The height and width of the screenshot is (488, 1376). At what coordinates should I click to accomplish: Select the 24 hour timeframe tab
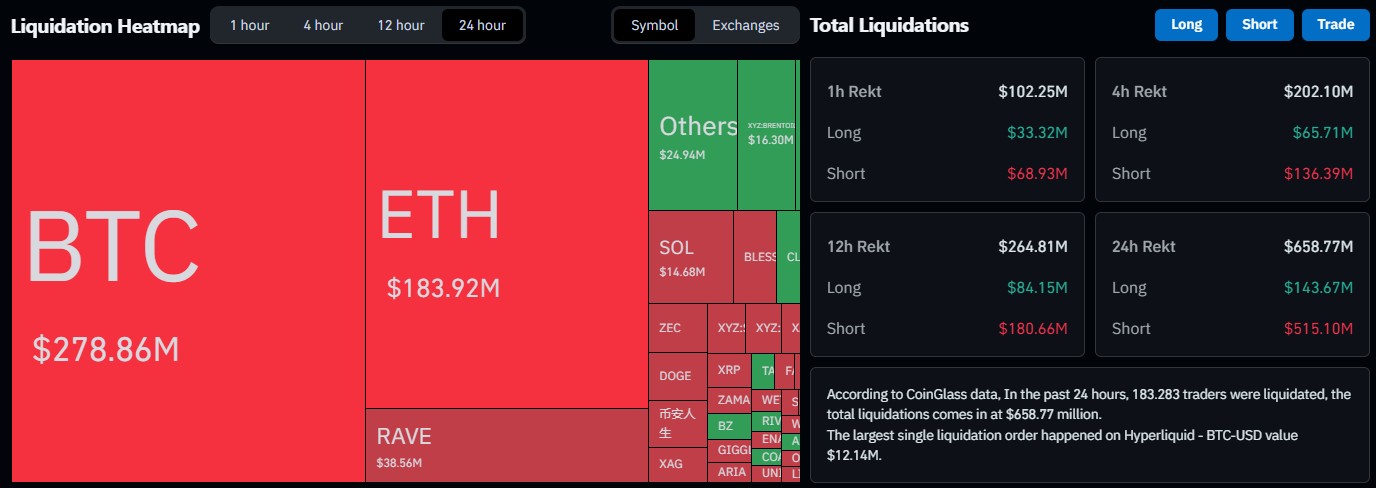(482, 25)
